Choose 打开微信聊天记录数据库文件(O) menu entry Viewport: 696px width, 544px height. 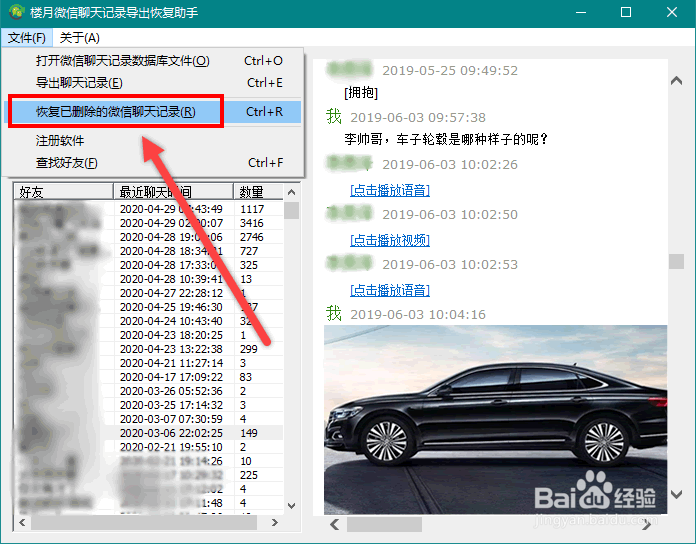tap(153, 61)
